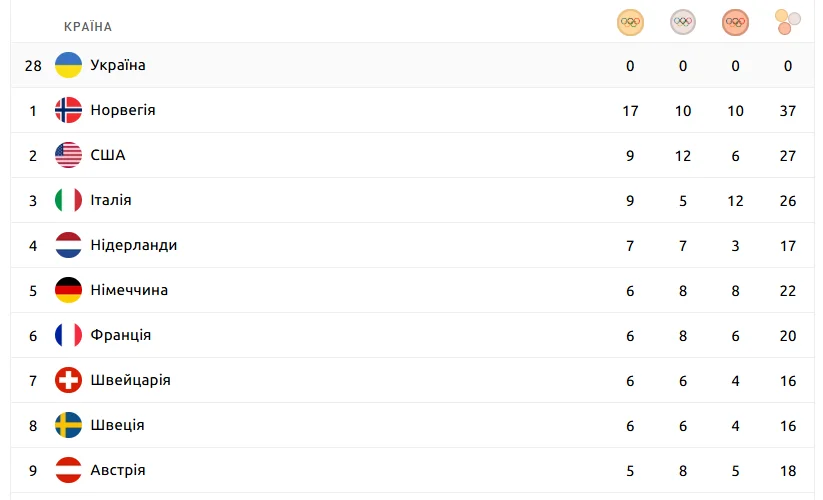Click the Norway flag icon
Viewport: 823px width, 500px height.
click(x=68, y=111)
